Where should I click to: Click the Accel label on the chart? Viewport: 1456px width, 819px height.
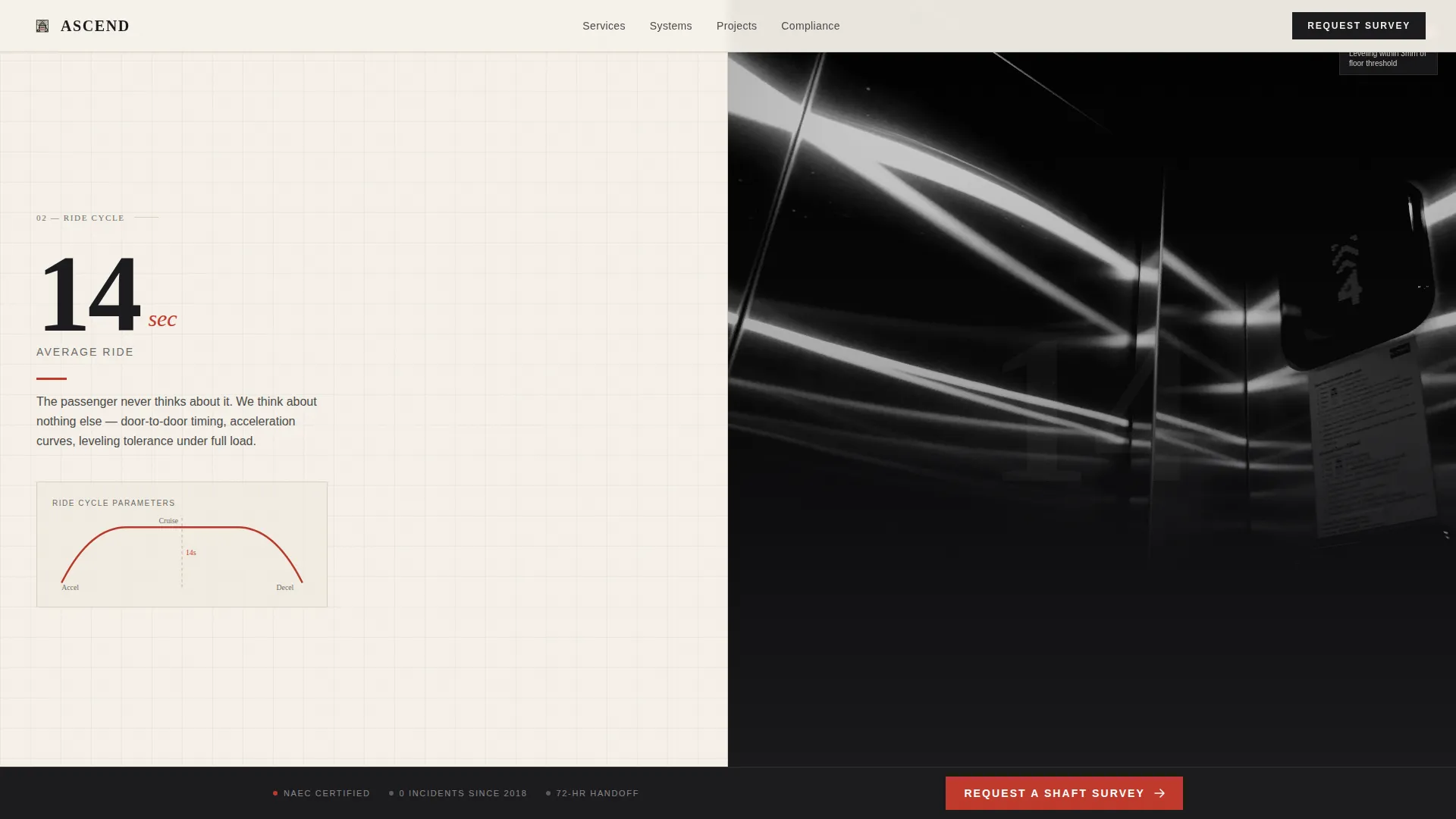[70, 587]
